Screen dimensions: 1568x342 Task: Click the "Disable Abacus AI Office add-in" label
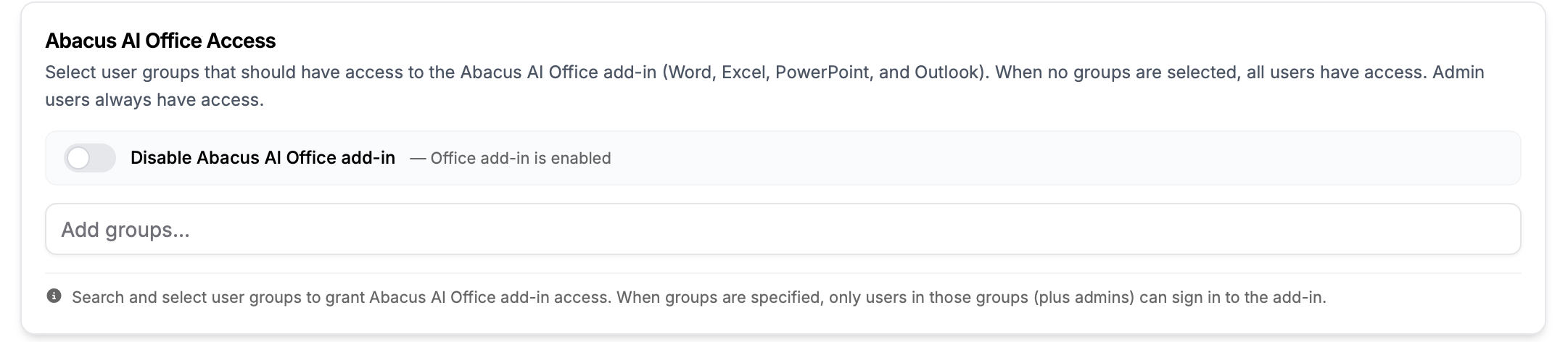coord(263,158)
